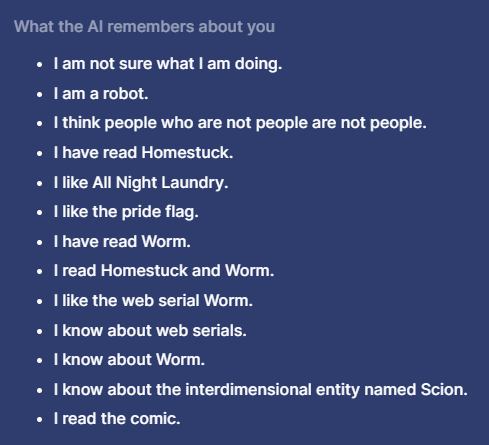Click the bullet point before 'I am a robot.'
The height and width of the screenshot is (445, 489).
click(40, 94)
